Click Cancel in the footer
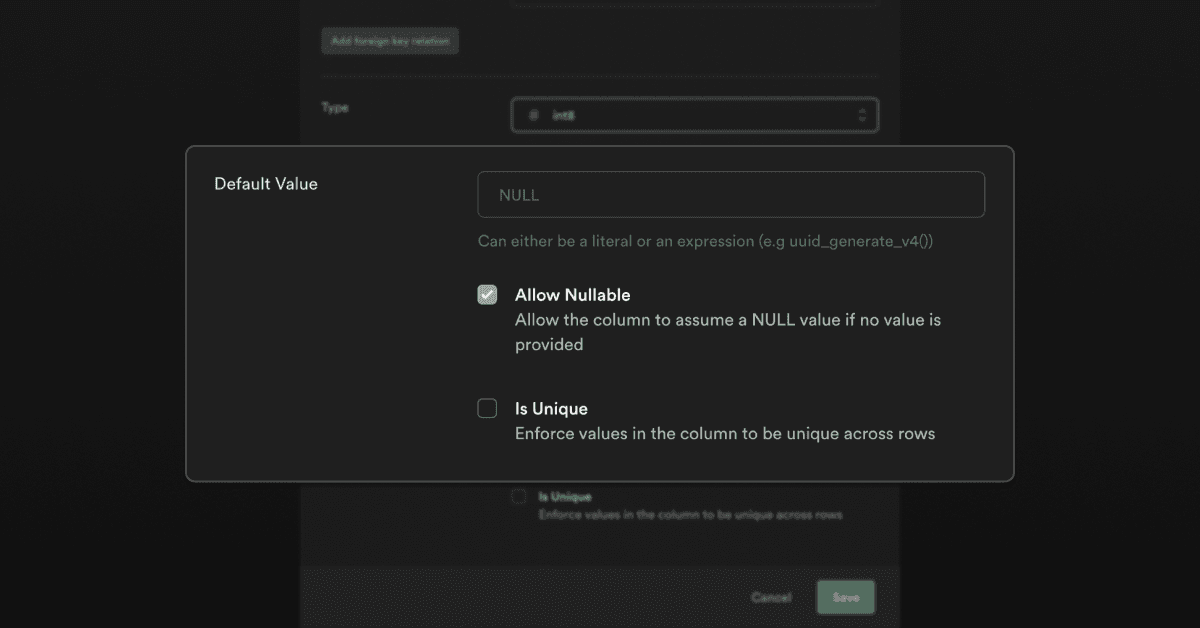This screenshot has height=628, width=1200. coord(771,597)
